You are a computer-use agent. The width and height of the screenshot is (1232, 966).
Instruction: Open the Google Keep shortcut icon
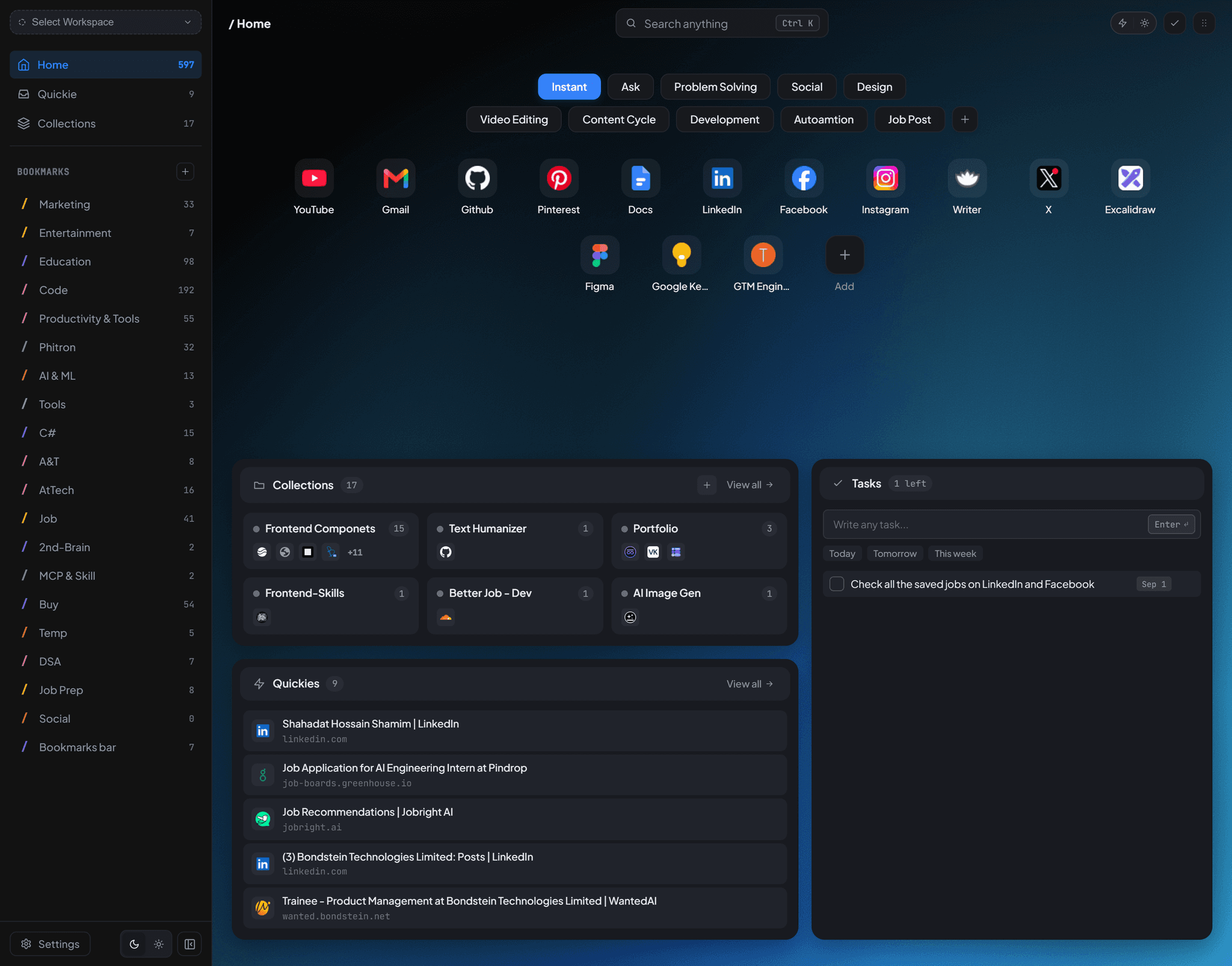pyautogui.click(x=682, y=255)
